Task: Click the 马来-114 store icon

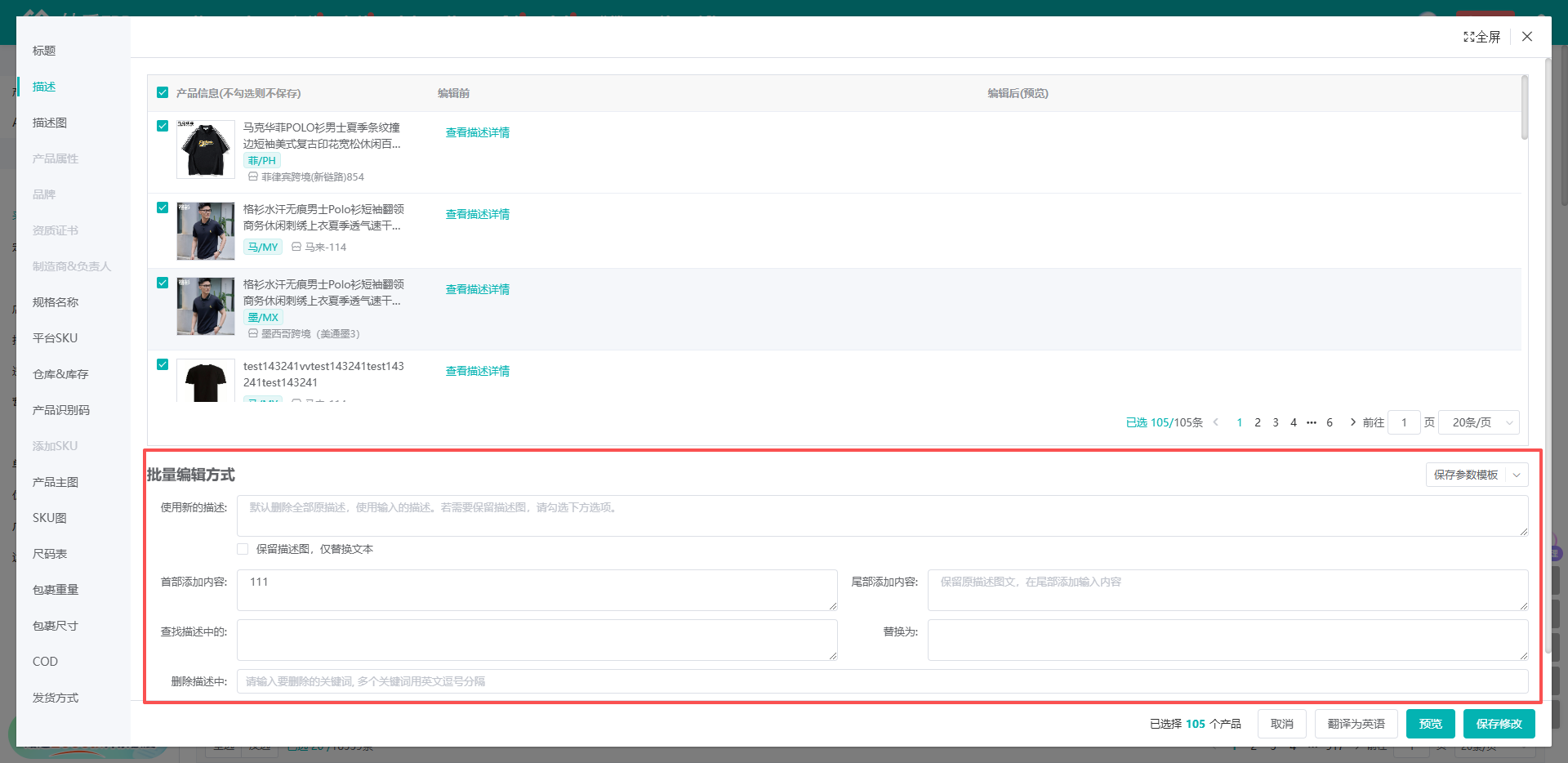Action: tap(296, 247)
